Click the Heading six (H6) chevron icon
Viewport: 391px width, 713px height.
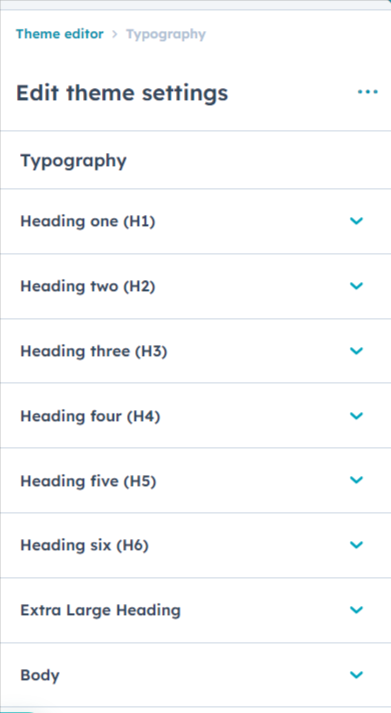(x=356, y=545)
